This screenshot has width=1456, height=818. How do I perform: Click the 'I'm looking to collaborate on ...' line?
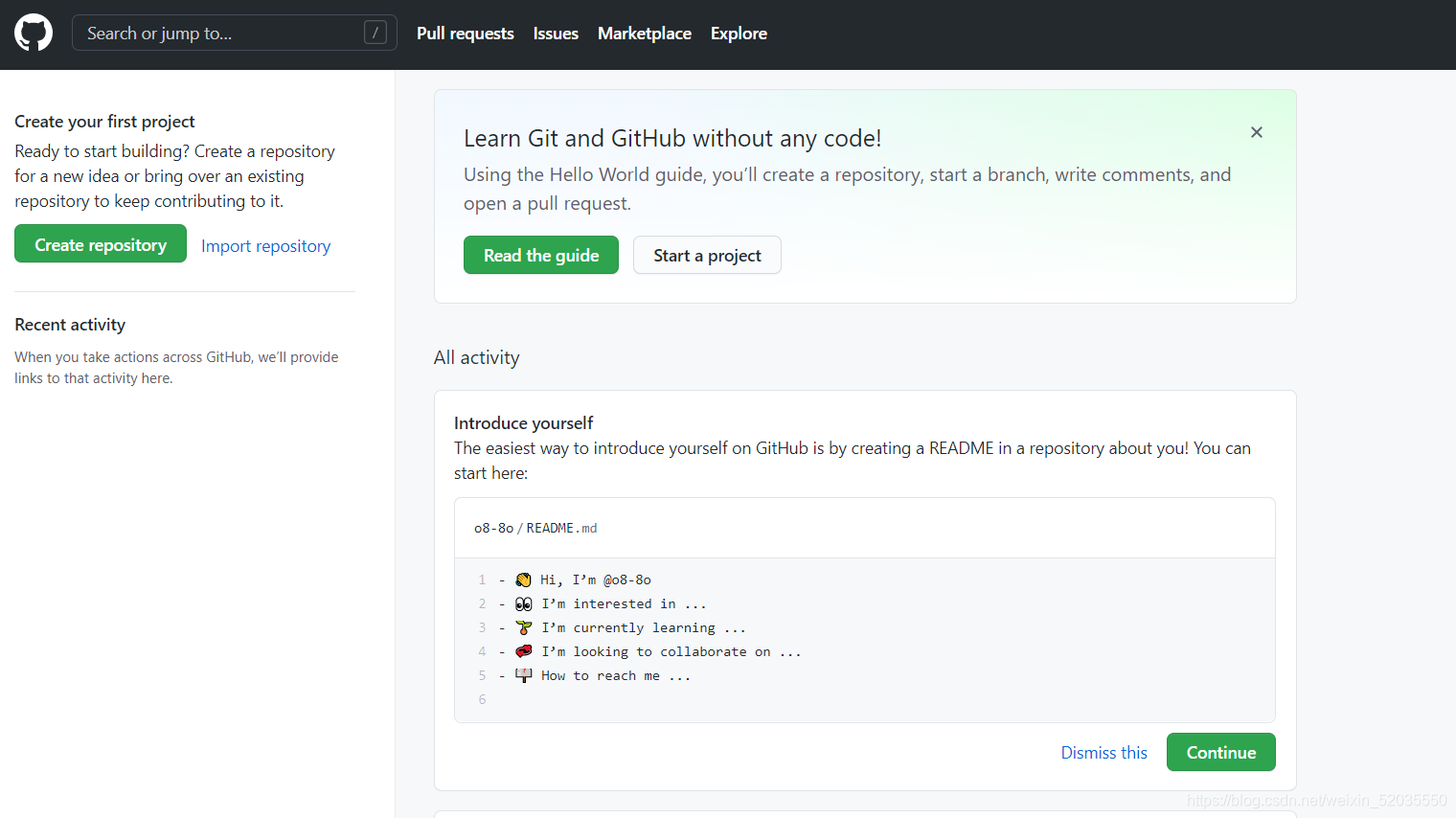pyautogui.click(x=671, y=651)
